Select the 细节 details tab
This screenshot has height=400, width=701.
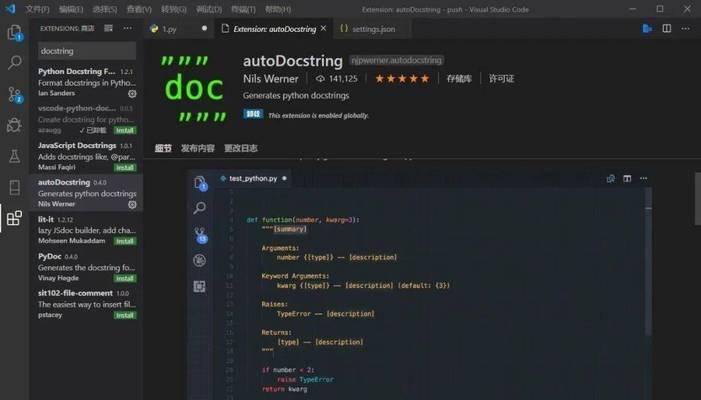pos(163,148)
